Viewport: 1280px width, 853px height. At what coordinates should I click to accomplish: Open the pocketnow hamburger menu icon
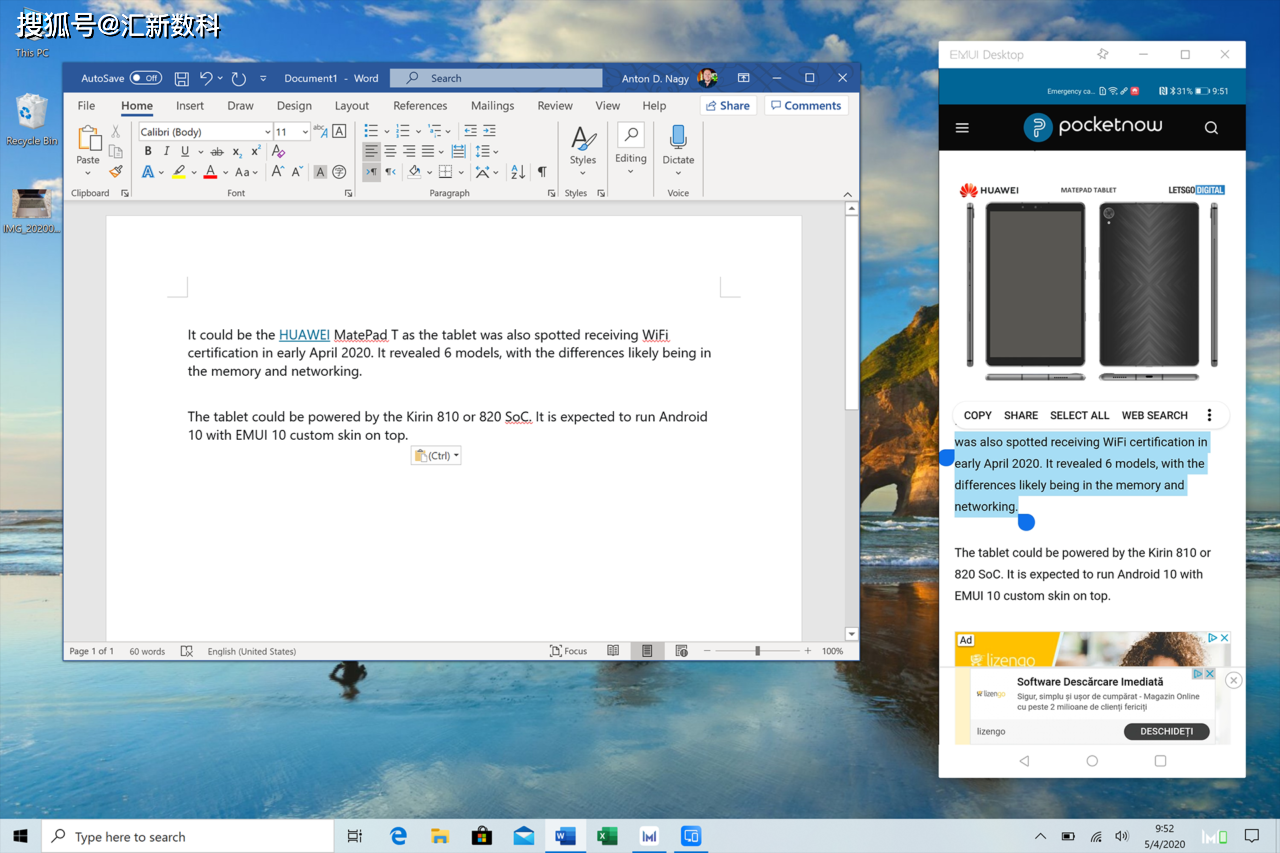962,128
